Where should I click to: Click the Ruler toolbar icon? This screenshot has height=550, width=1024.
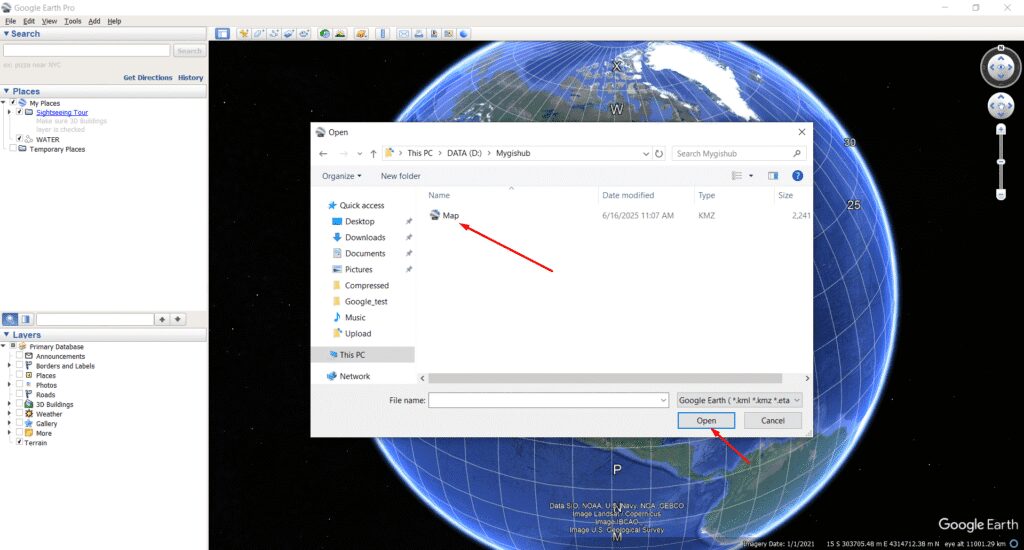click(383, 34)
